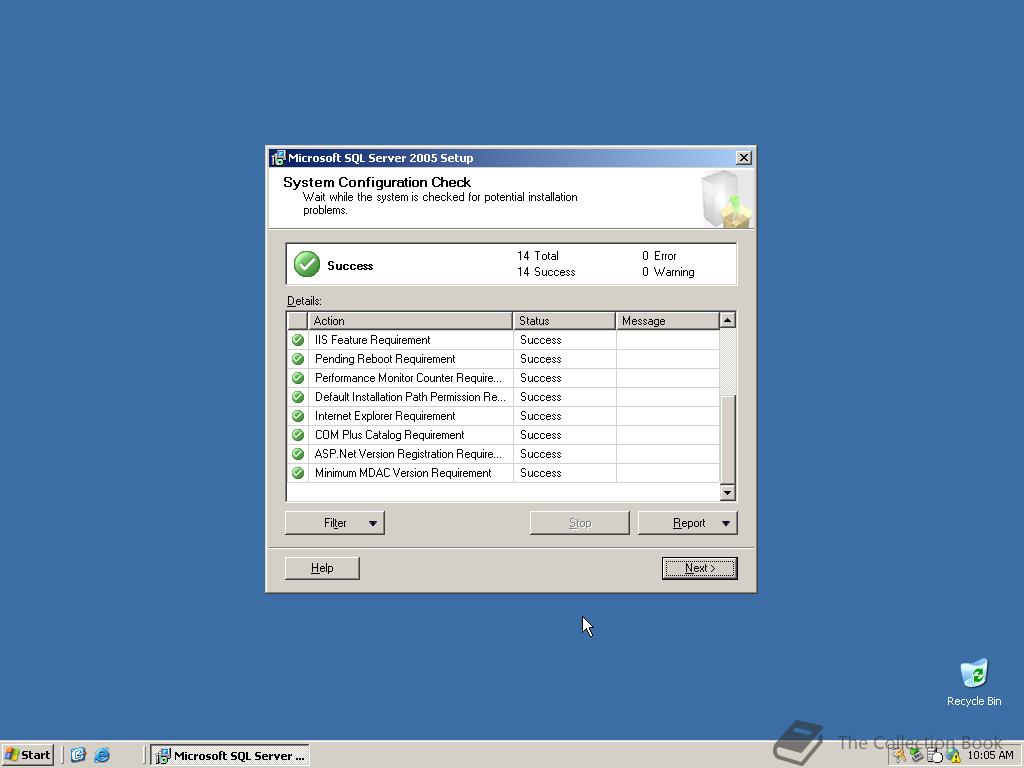Click the empty Message cell of IIS Feature row
The height and width of the screenshot is (768, 1024).
[x=667, y=340]
